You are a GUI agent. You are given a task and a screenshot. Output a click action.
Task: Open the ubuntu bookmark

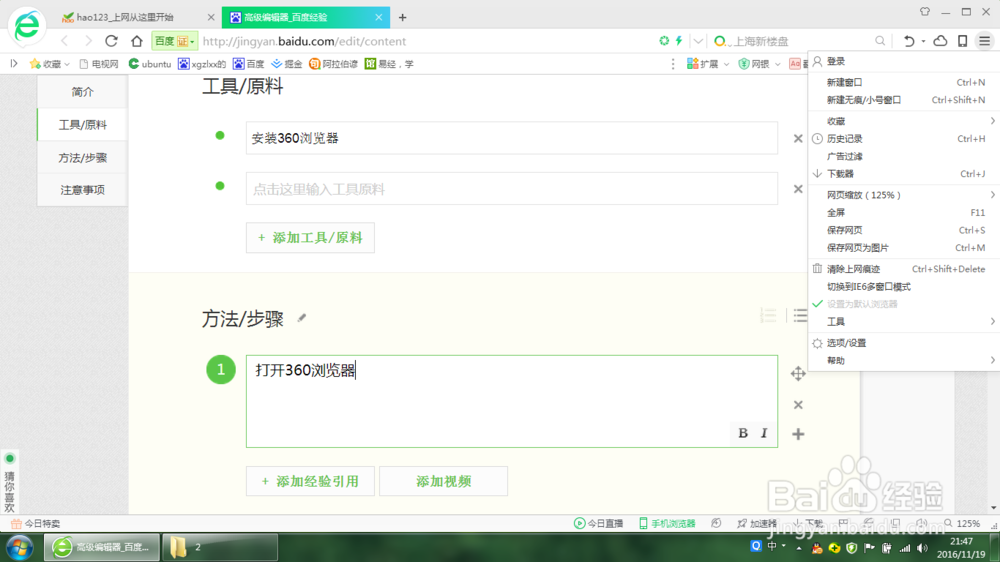click(150, 64)
